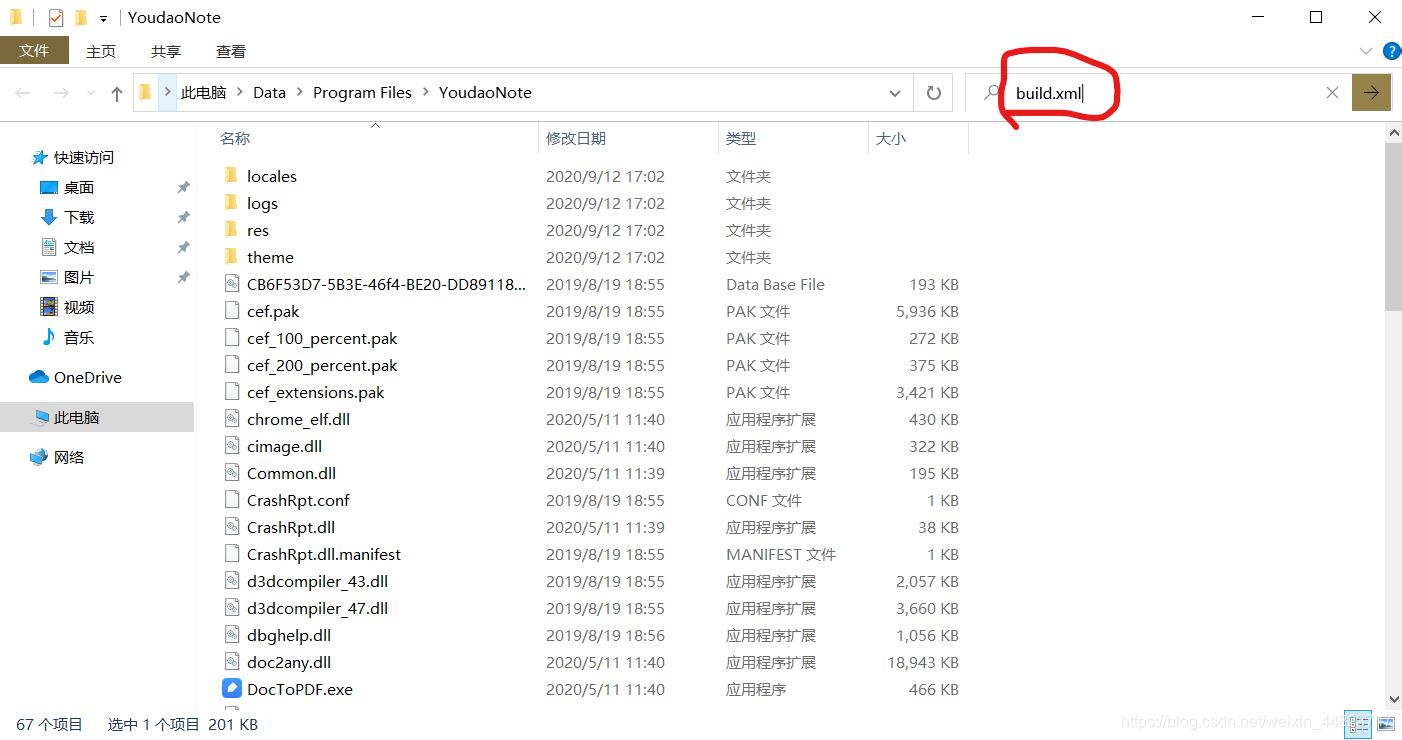Select the DocToPDF.exe application icon
Image resolution: width=1402 pixels, height=740 pixels.
(231, 689)
